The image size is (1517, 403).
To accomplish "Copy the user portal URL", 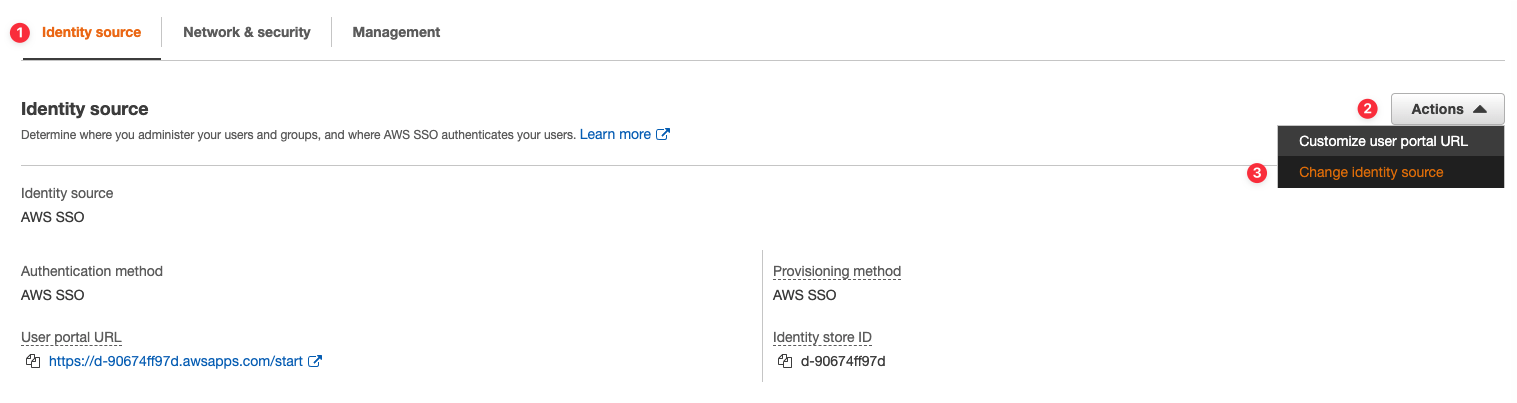I will pos(33,361).
